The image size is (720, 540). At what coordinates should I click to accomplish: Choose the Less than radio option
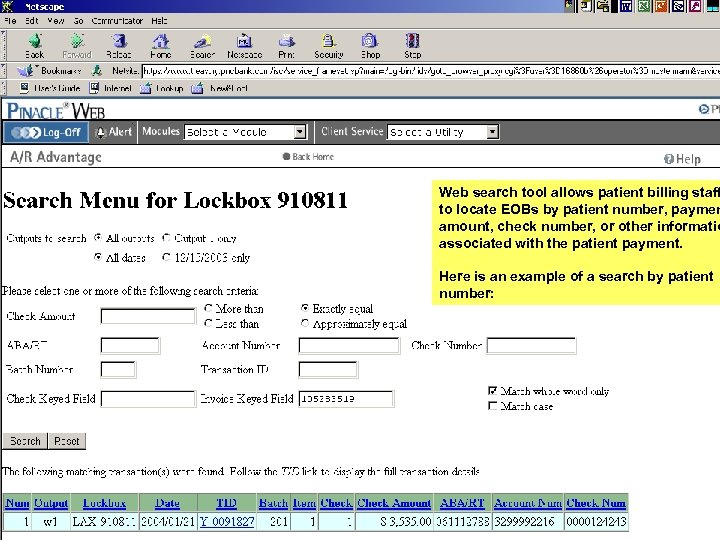208,323
